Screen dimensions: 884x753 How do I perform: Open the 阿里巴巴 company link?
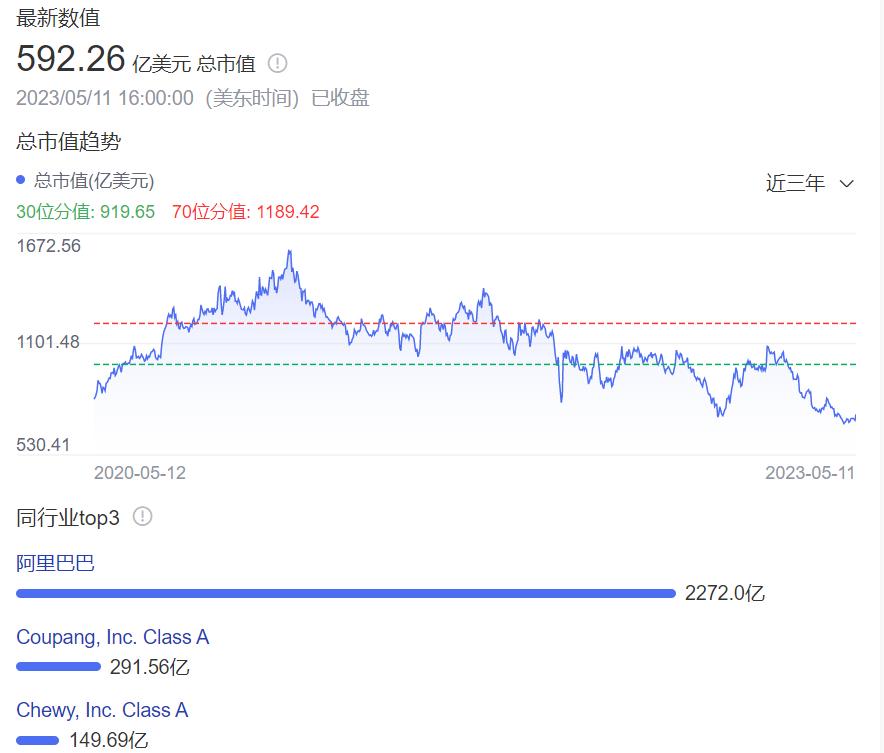click(x=55, y=563)
